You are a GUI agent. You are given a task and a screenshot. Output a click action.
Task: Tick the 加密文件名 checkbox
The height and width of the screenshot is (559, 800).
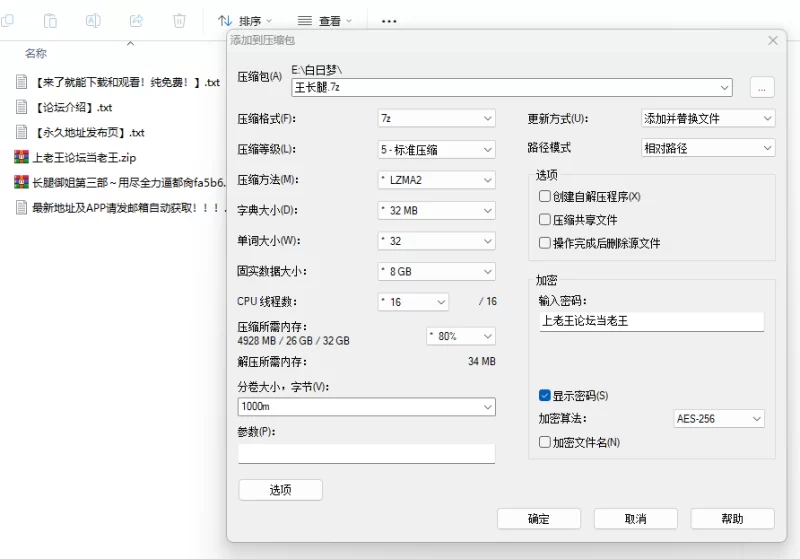544,442
